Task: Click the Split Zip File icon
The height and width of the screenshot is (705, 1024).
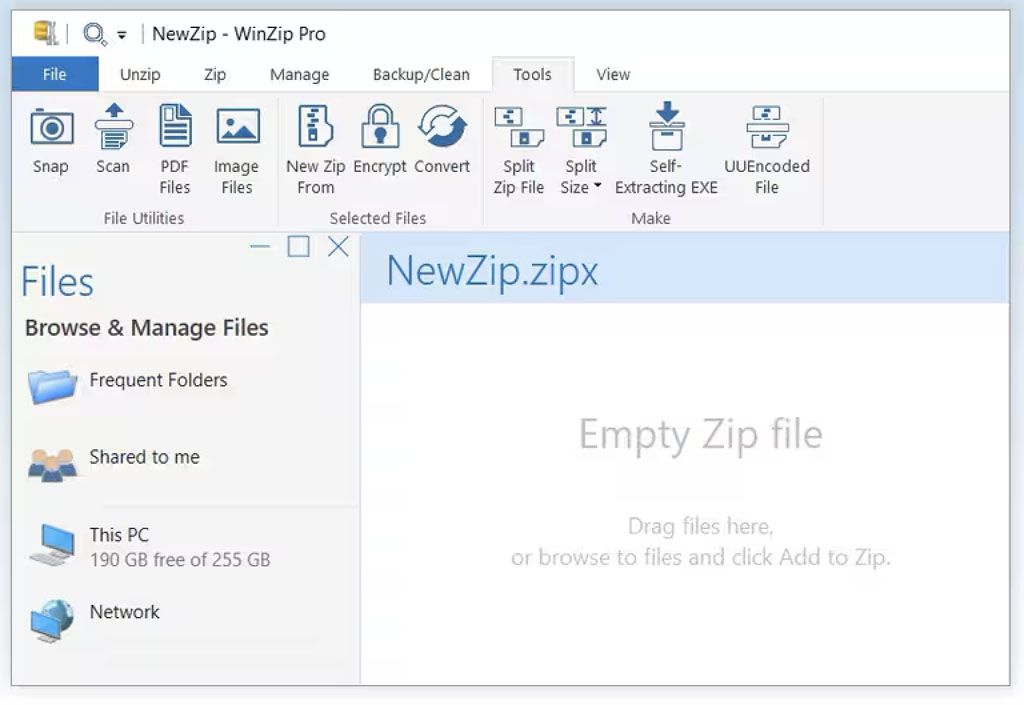Action: tap(519, 127)
